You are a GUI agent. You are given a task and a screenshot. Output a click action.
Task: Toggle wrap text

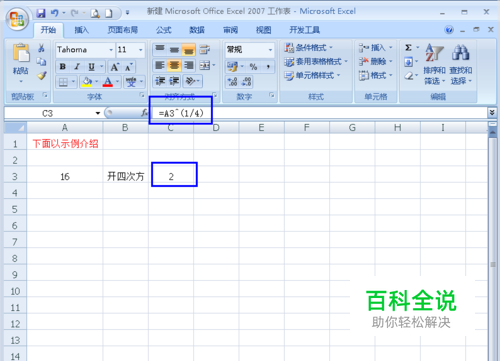(x=204, y=49)
